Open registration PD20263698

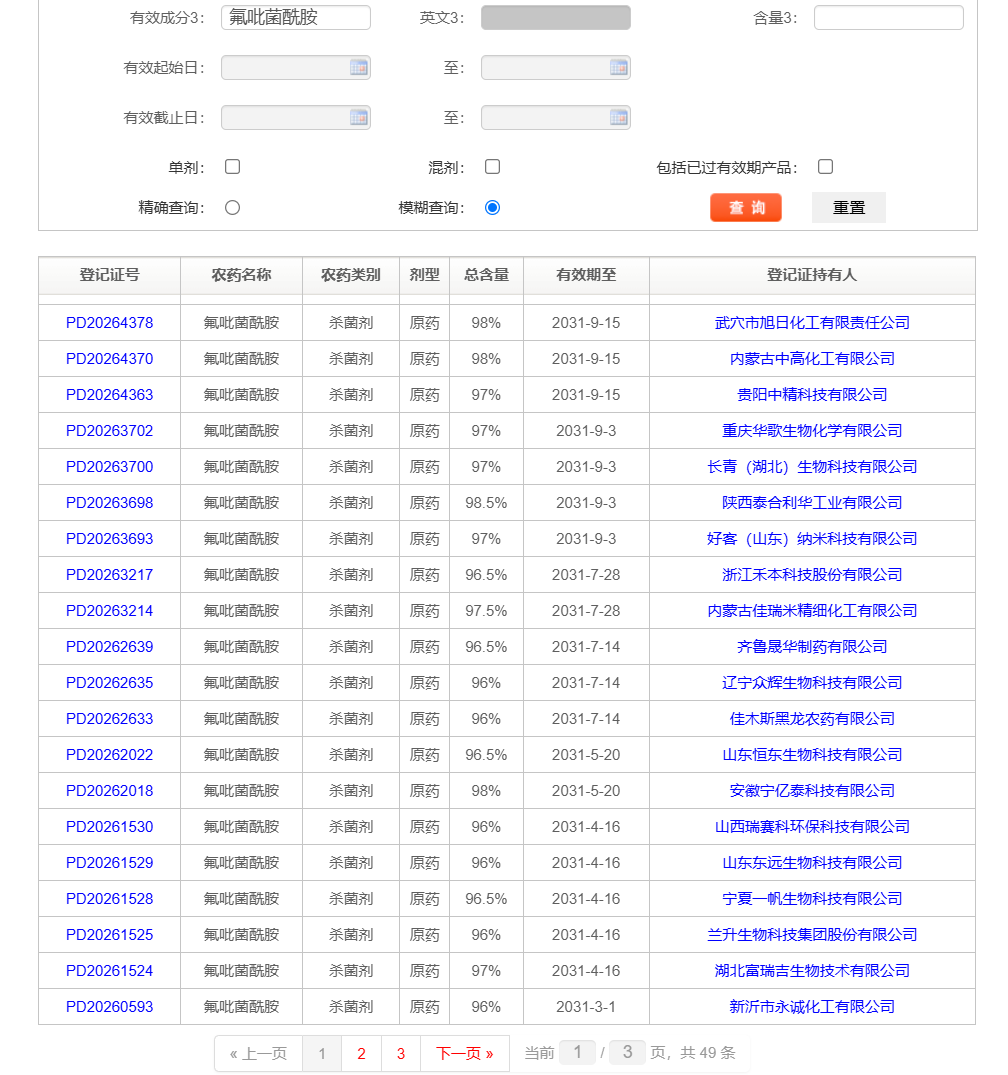tap(110, 503)
